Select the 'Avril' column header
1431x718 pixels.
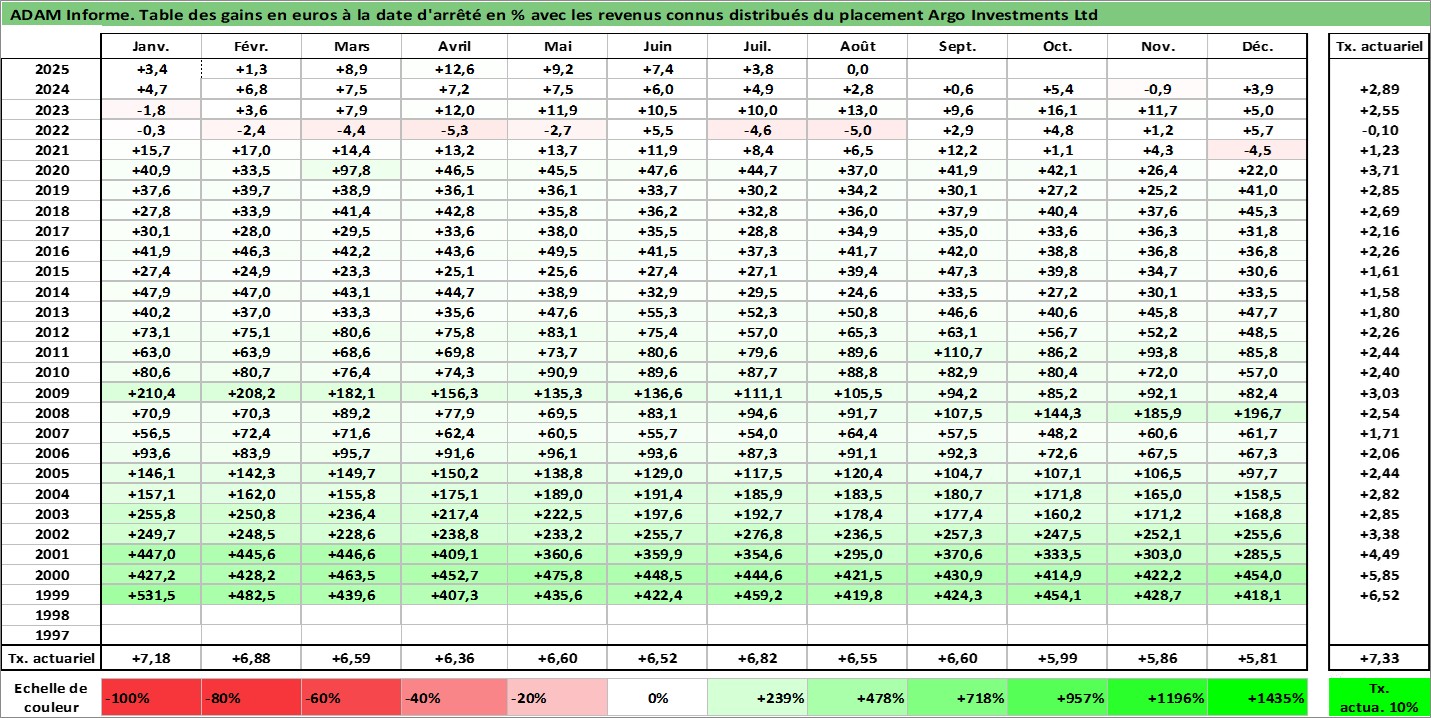point(455,47)
